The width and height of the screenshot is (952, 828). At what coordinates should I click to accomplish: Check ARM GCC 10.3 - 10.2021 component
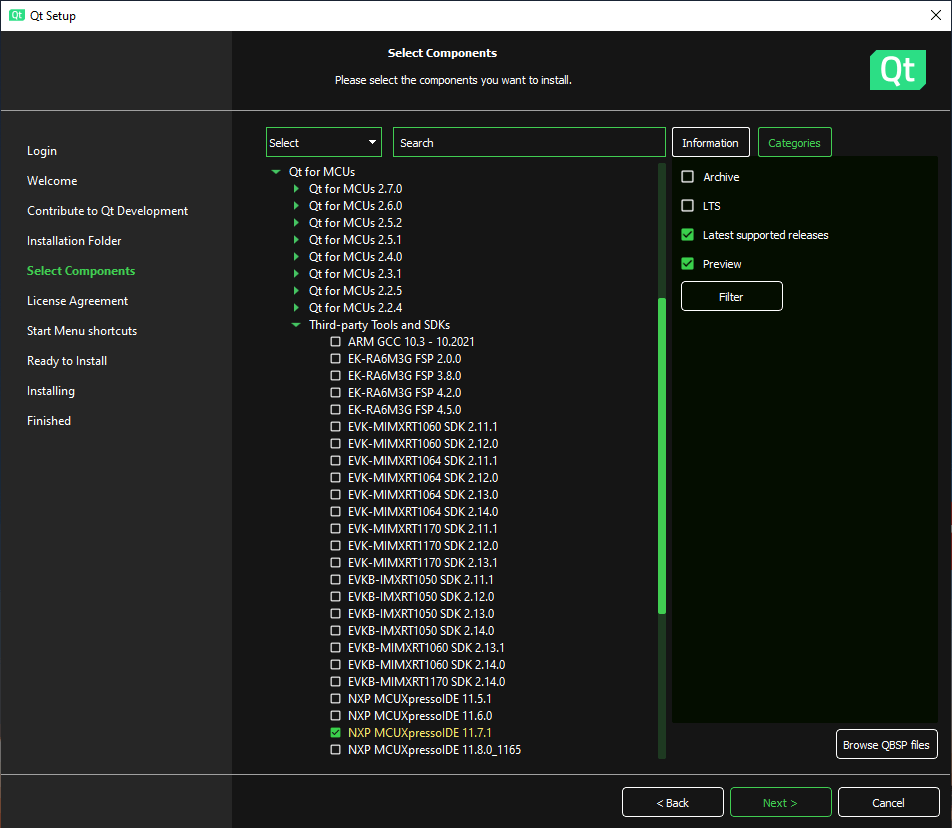(336, 342)
